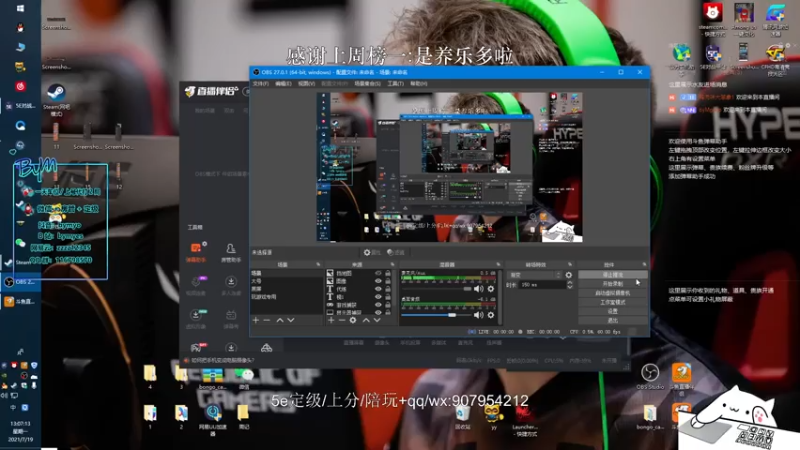800x450 pixels.
Task: Move selected scene down with chevron
Action: coord(291,320)
